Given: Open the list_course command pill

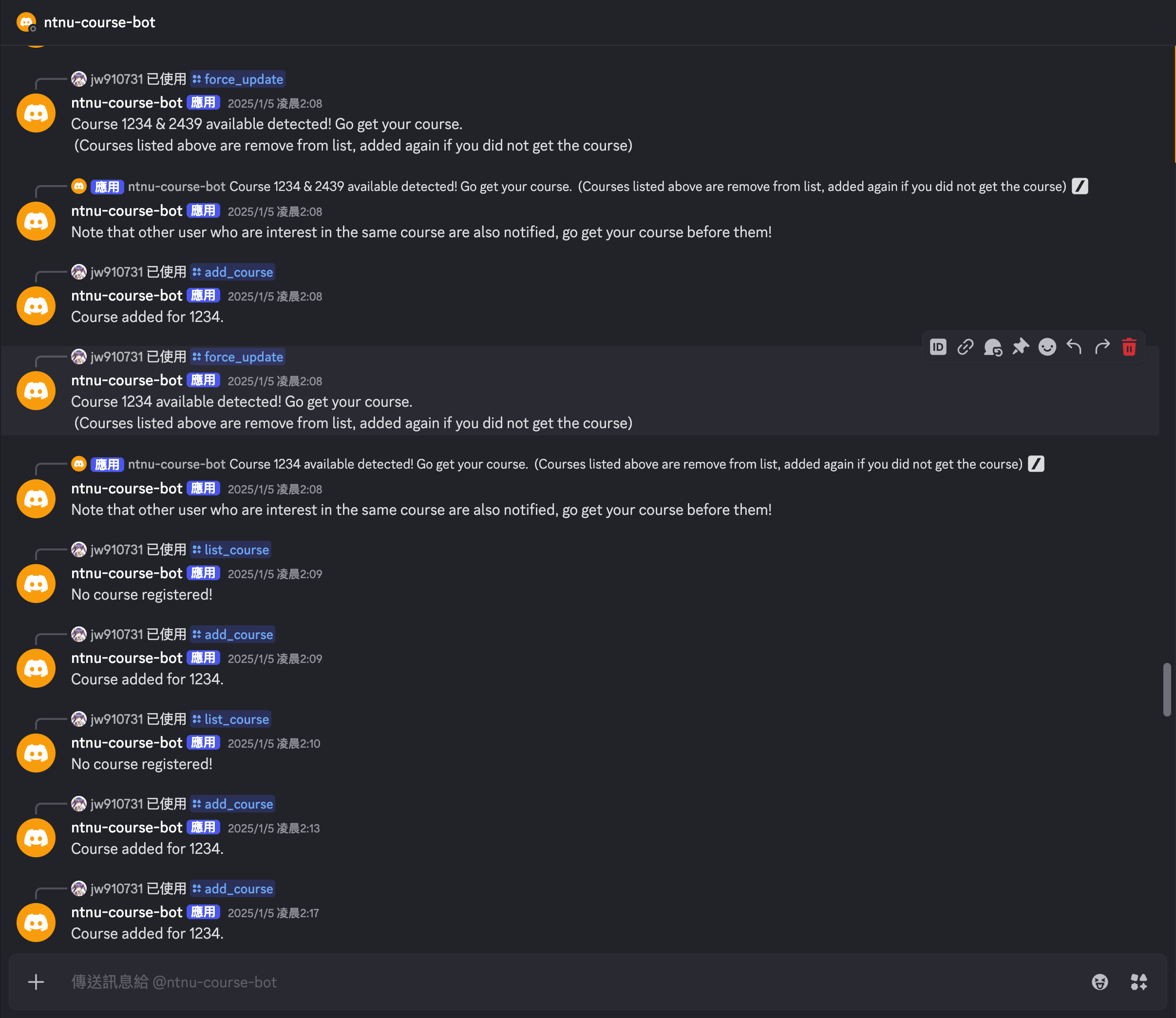Looking at the screenshot, I should pos(235,549).
